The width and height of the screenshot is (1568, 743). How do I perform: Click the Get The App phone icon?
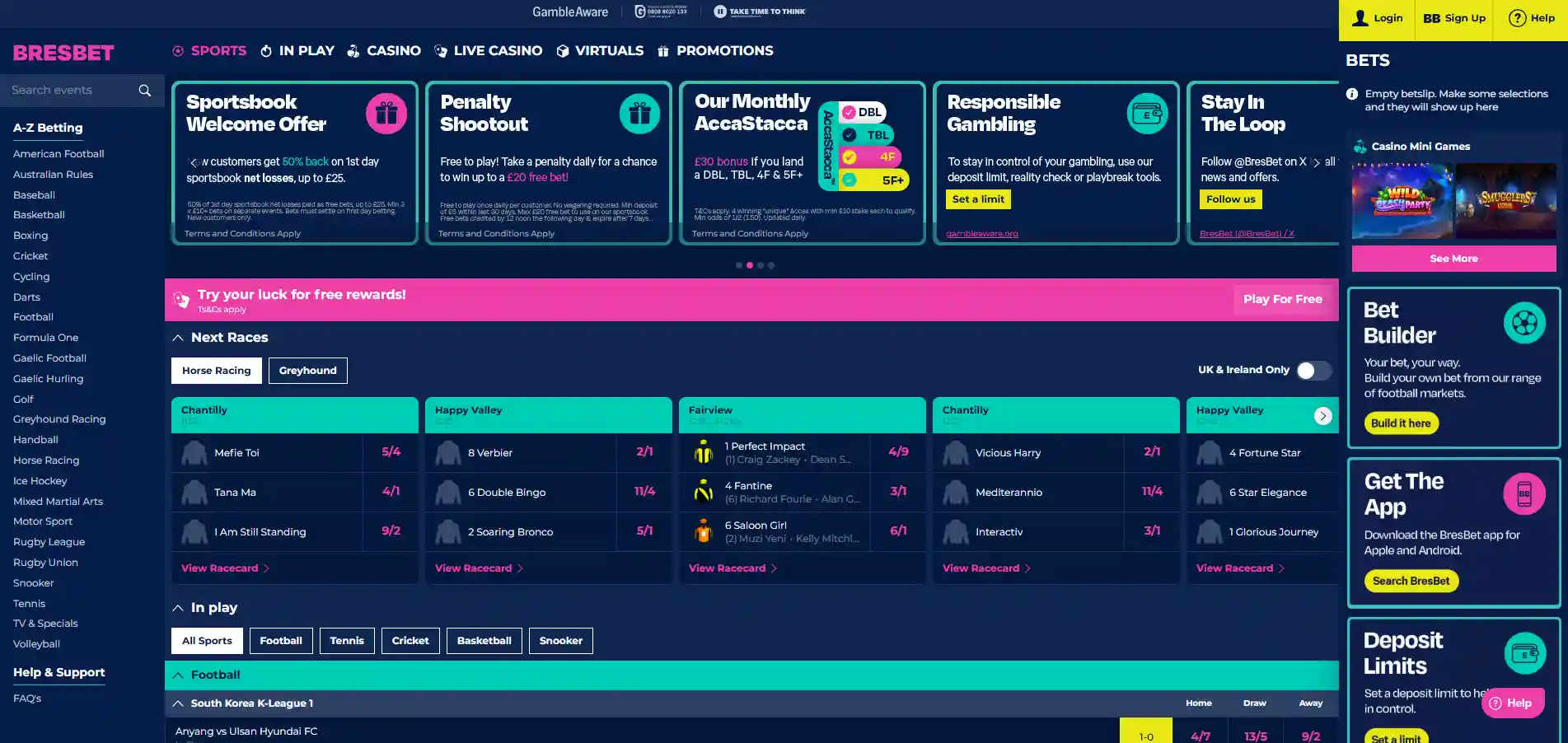coord(1524,494)
